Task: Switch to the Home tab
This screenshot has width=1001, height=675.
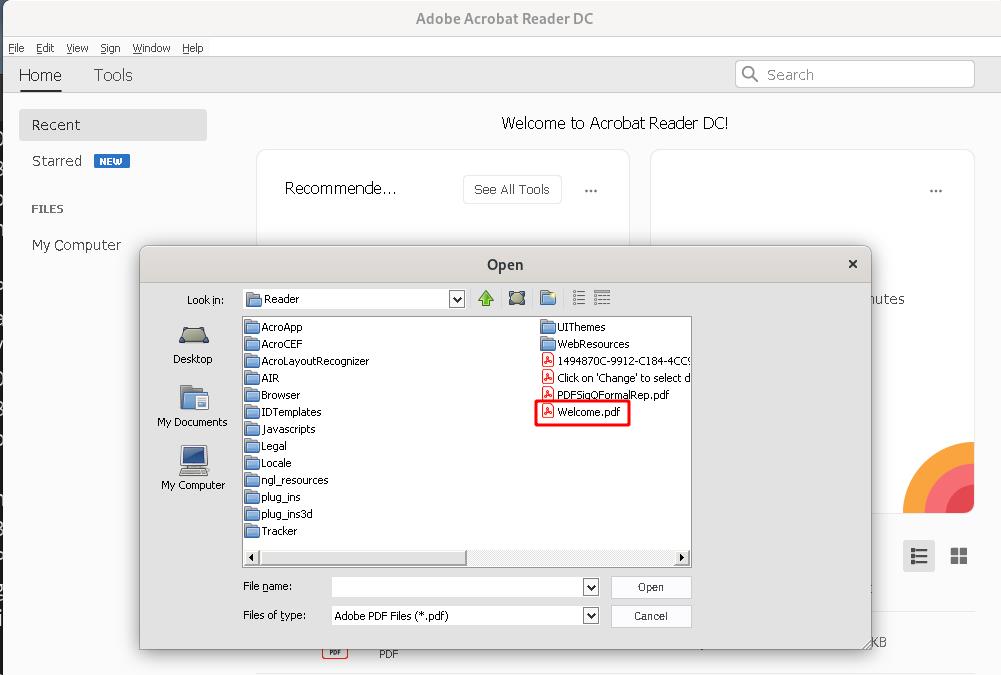Action: [40, 75]
